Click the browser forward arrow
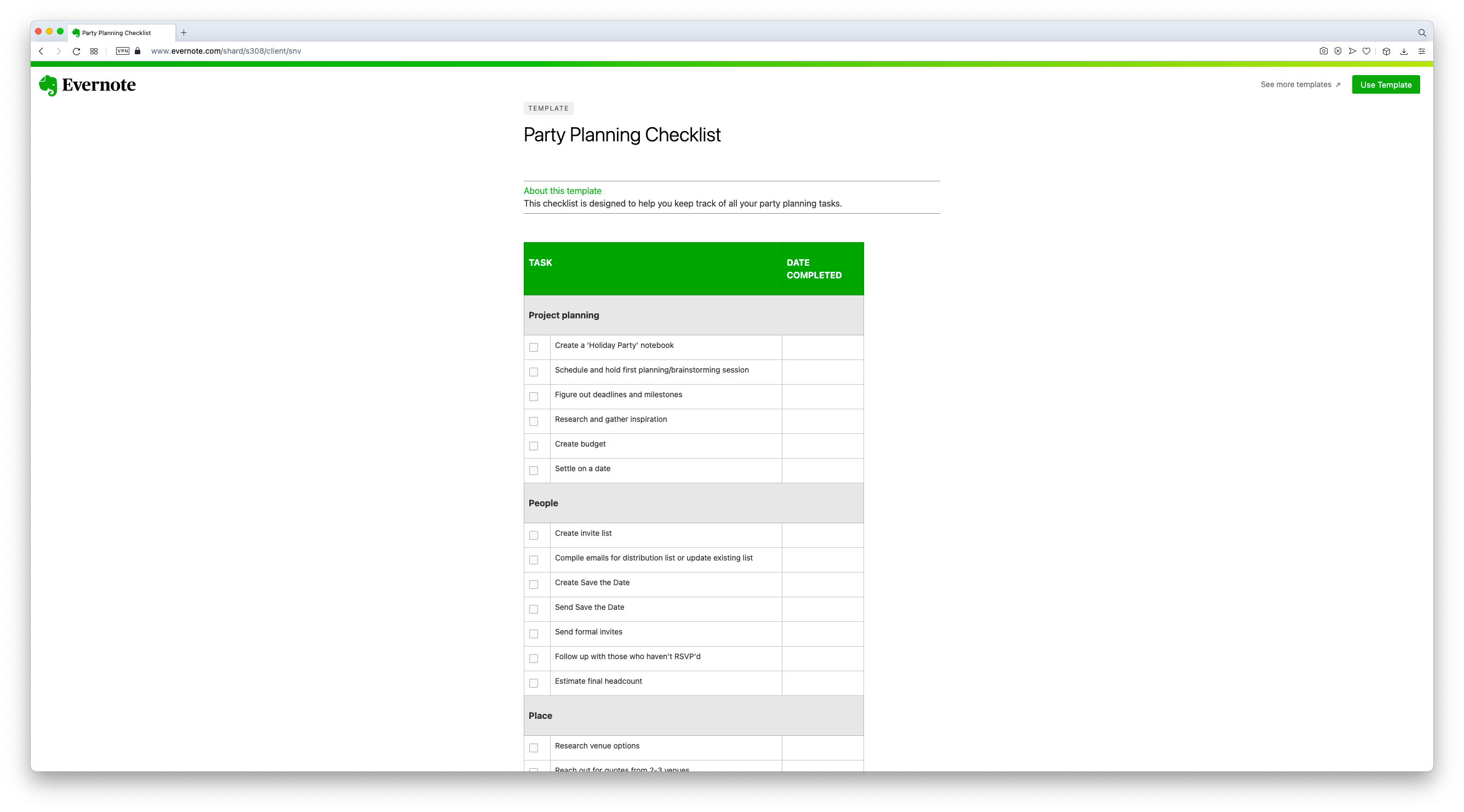The width and height of the screenshot is (1464, 812). (59, 51)
